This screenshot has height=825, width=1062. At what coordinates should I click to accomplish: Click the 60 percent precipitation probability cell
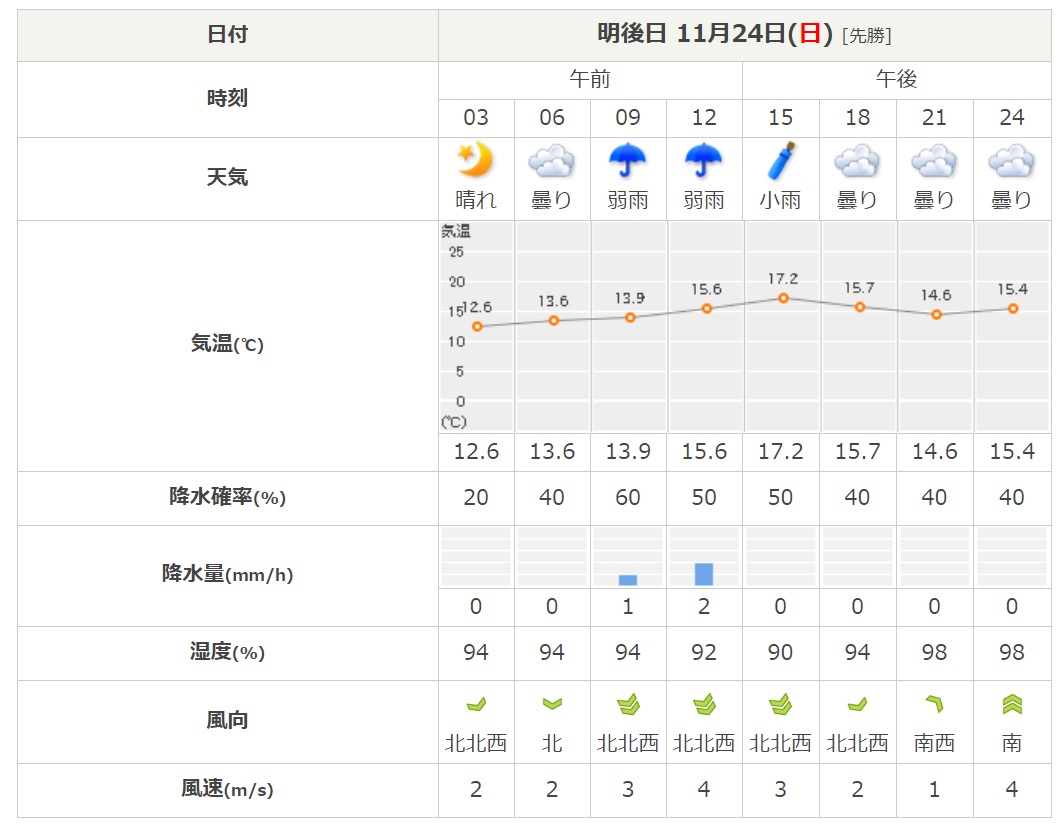pos(628,497)
